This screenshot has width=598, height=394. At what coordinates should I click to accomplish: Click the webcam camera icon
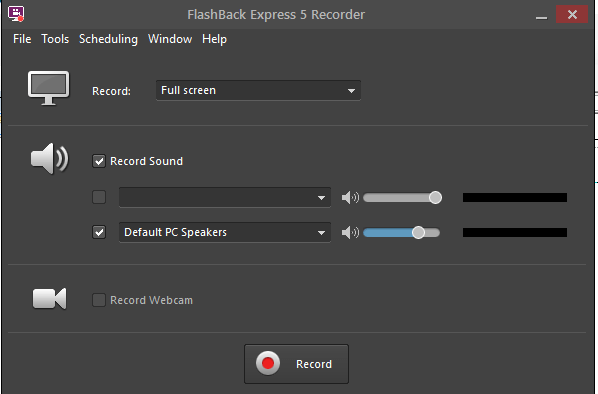tap(50, 298)
